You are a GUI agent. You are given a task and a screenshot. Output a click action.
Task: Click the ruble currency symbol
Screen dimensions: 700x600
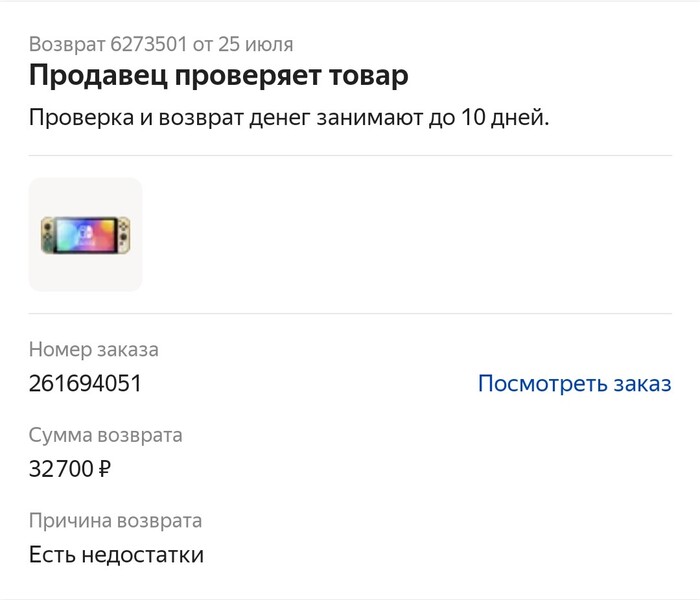104,469
